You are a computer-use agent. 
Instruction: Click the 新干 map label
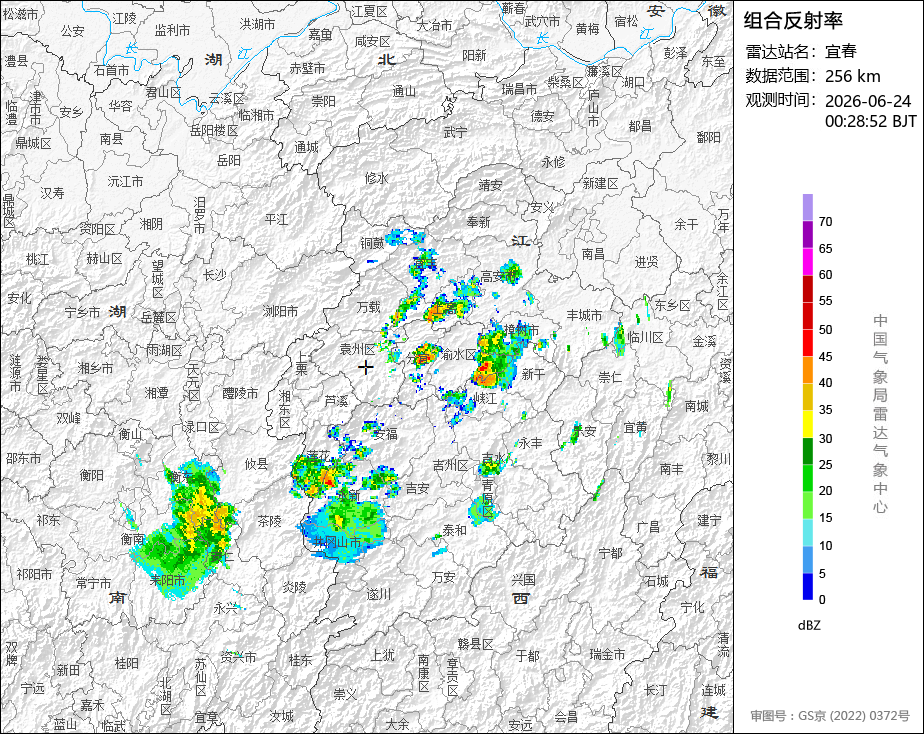(533, 374)
